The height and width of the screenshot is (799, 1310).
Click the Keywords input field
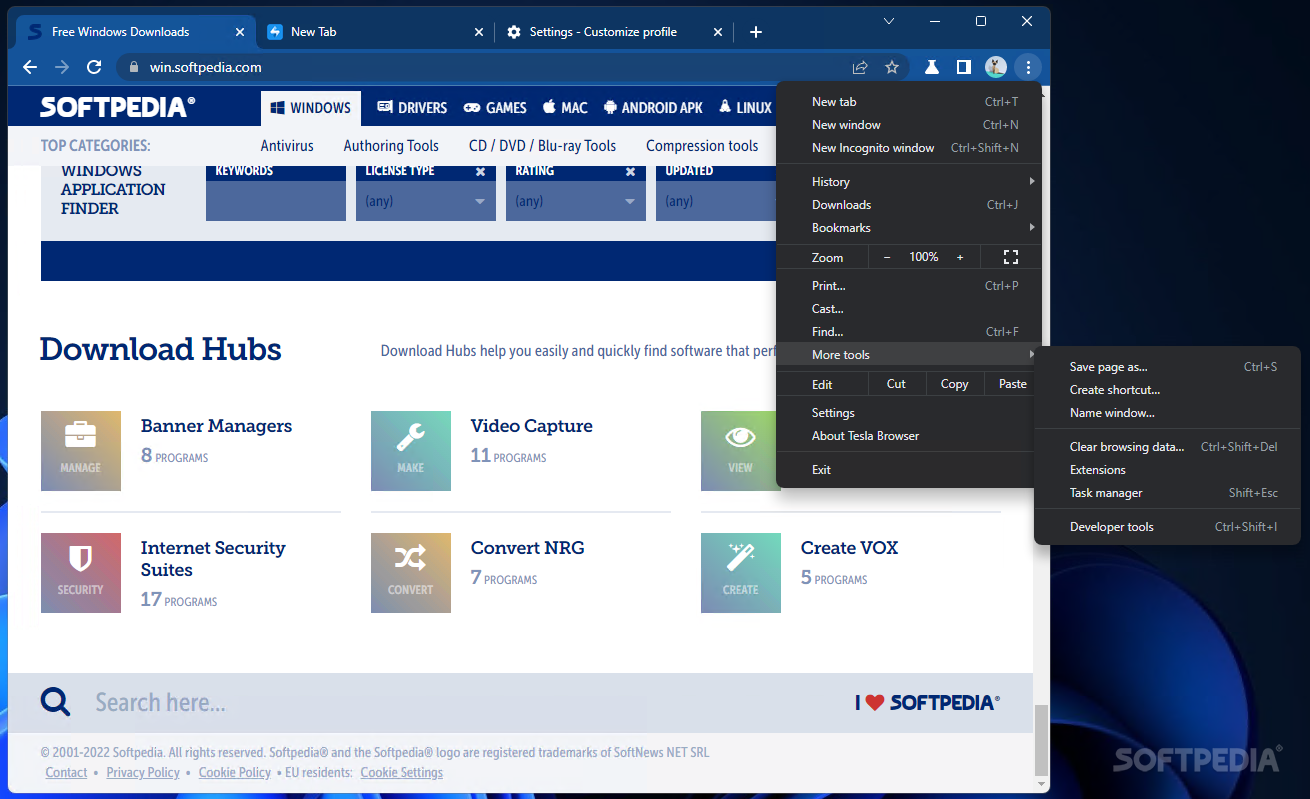click(276, 201)
